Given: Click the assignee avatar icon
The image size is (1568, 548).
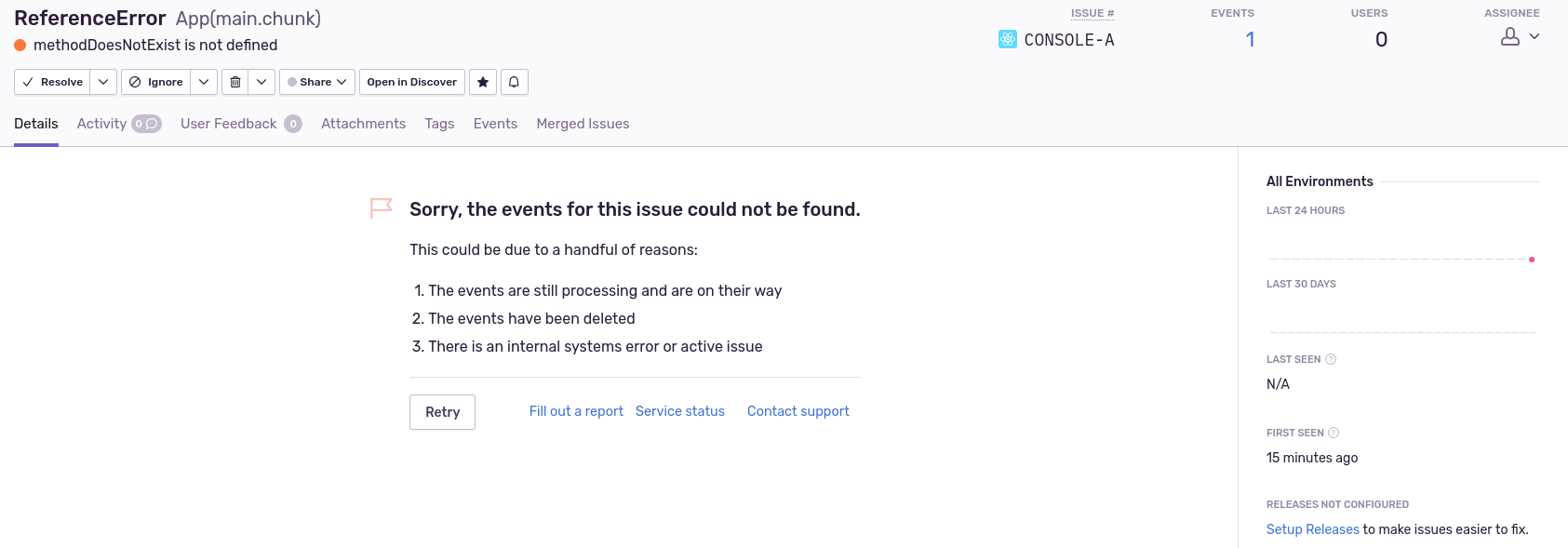Looking at the screenshot, I should click(x=1509, y=38).
